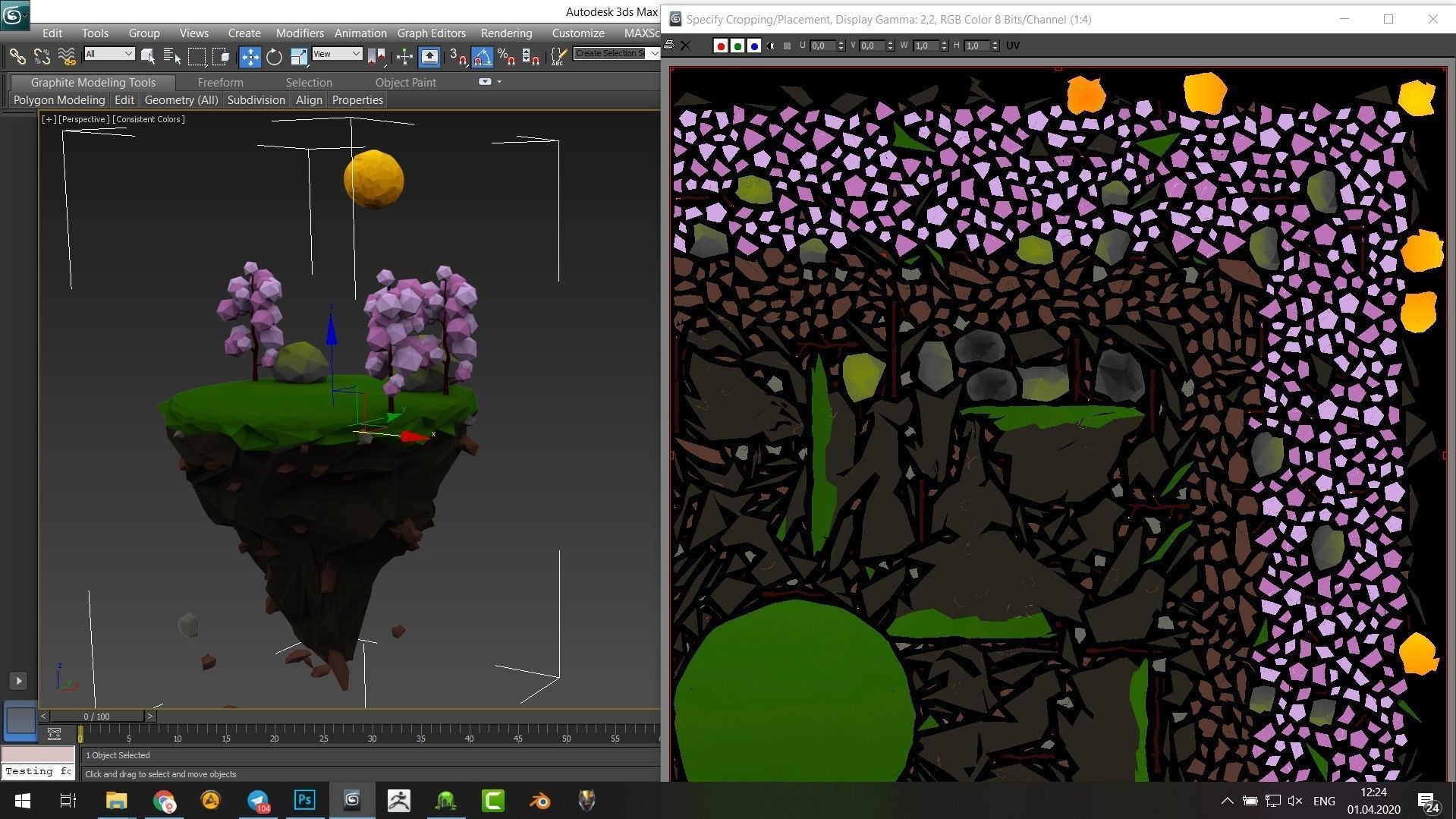This screenshot has width=1456, height=819.
Task: Open the Create menu
Action: [244, 33]
